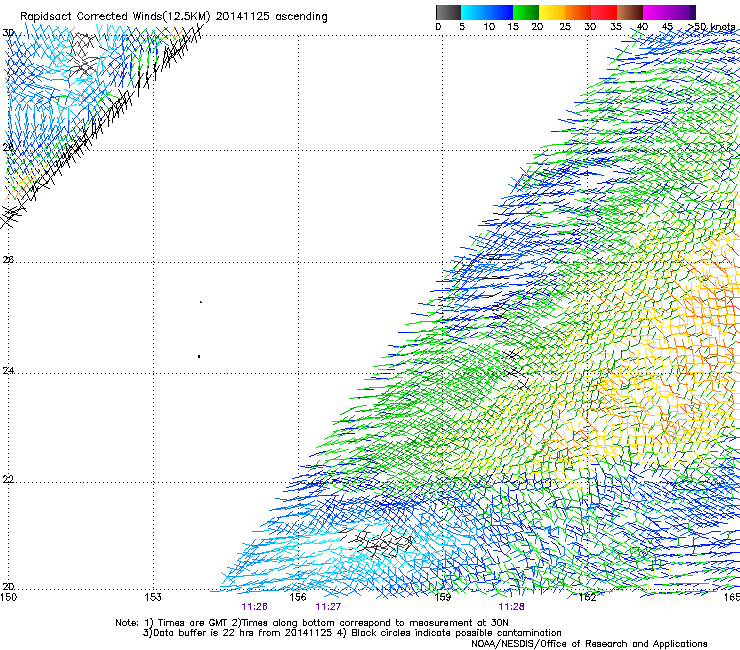Image resolution: width=740 pixels, height=650 pixels.
Task: Click the longitude label '153' on the bottom axis
Action: click(153, 598)
